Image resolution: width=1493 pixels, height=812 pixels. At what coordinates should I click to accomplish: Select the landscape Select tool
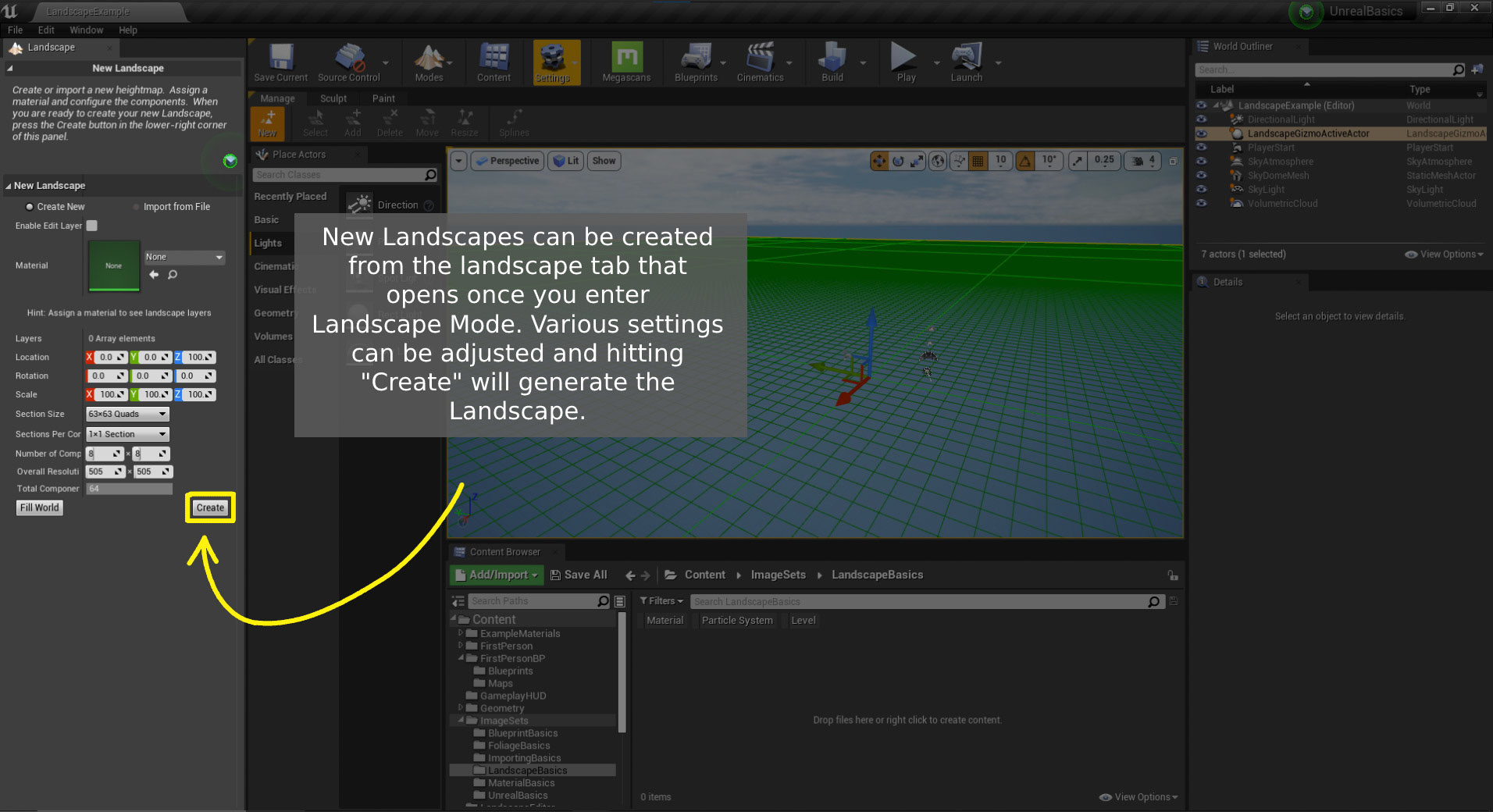pos(315,123)
